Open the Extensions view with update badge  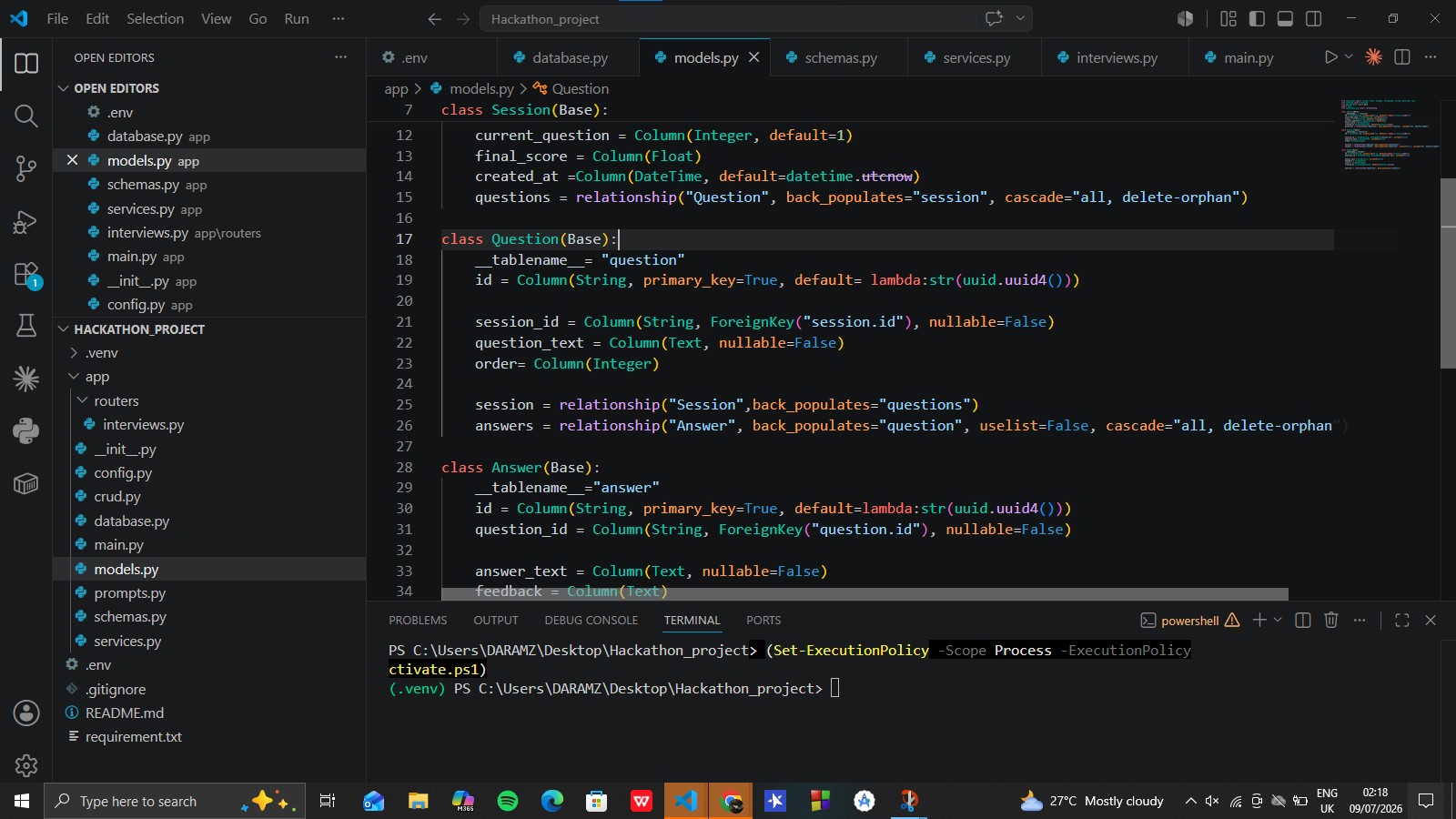(26, 274)
